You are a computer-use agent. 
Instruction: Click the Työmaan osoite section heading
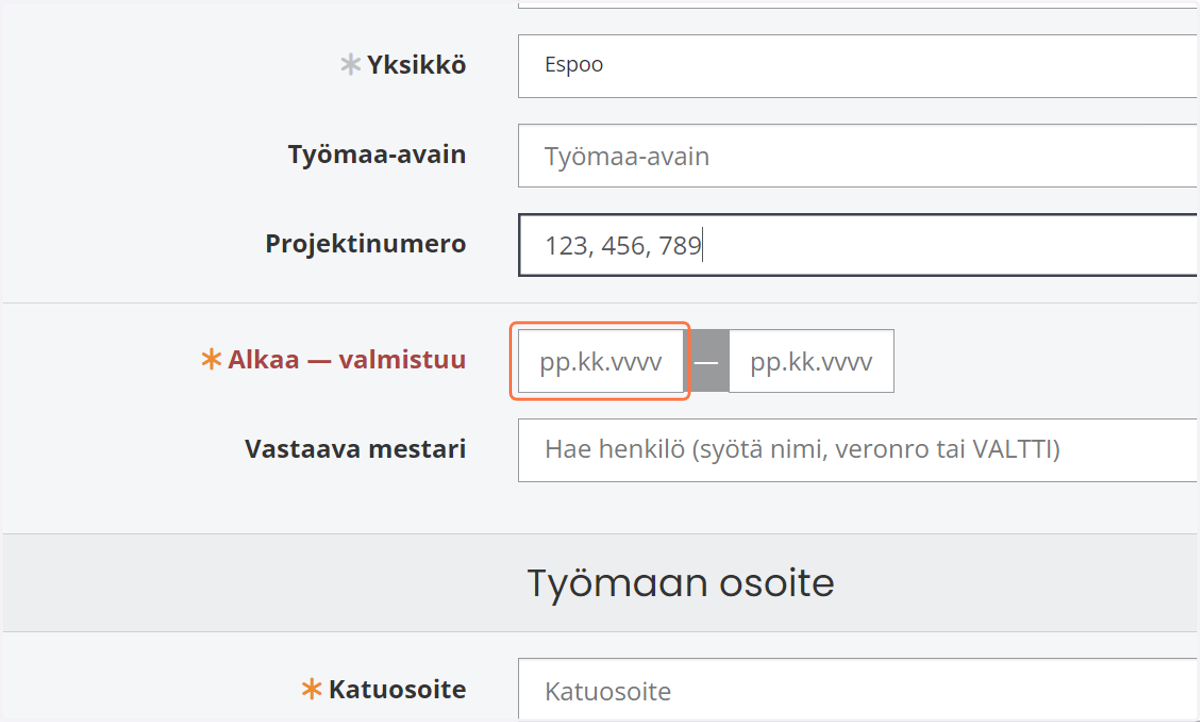tap(681, 582)
